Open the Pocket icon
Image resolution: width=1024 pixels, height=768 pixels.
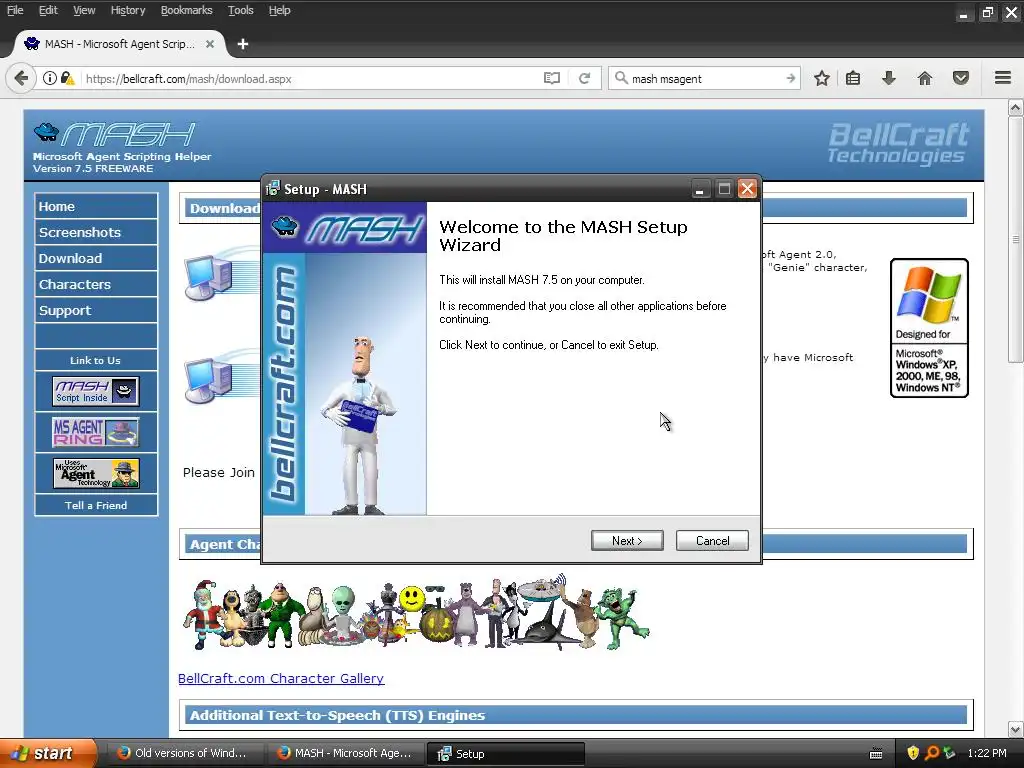(x=961, y=78)
